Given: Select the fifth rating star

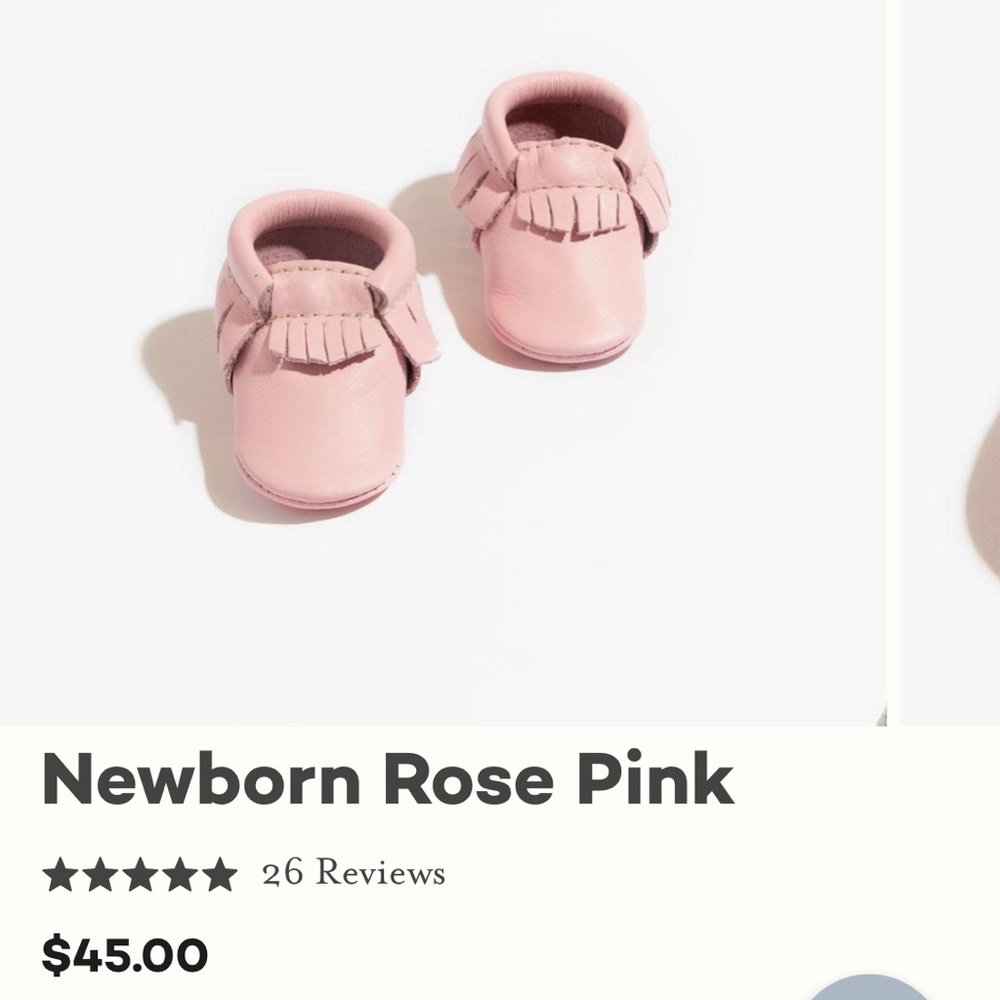Looking at the screenshot, I should (x=217, y=875).
